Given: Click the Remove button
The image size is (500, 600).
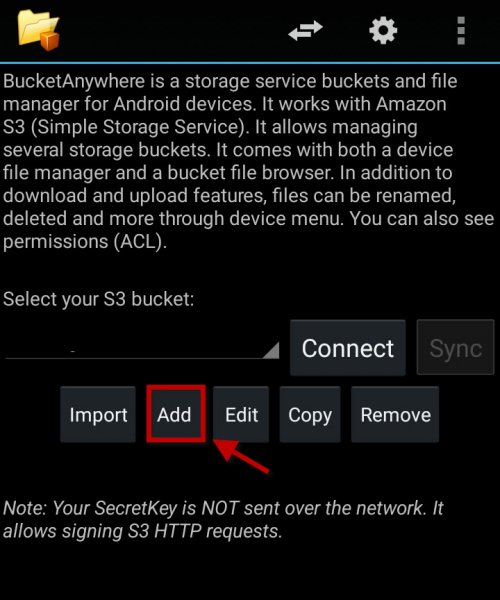Looking at the screenshot, I should click(x=395, y=414).
